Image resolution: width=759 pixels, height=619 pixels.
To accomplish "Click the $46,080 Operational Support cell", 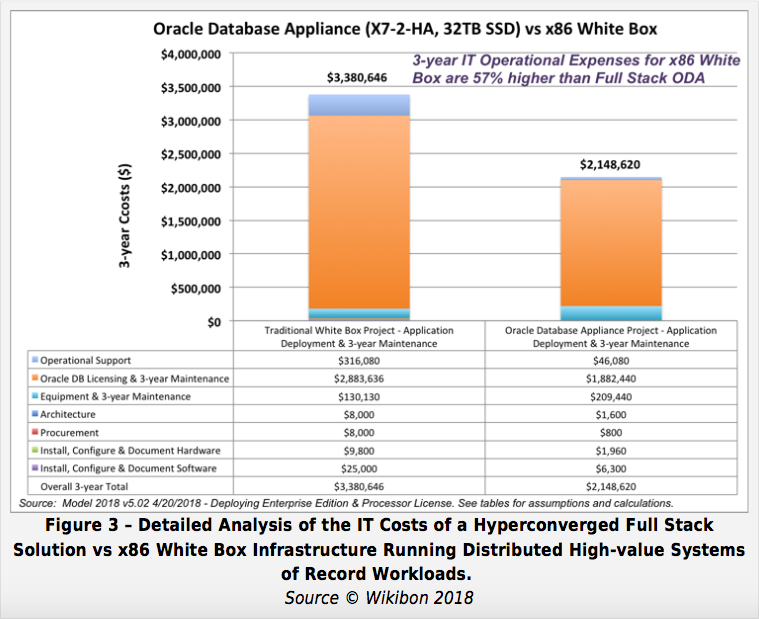I will coord(611,361).
